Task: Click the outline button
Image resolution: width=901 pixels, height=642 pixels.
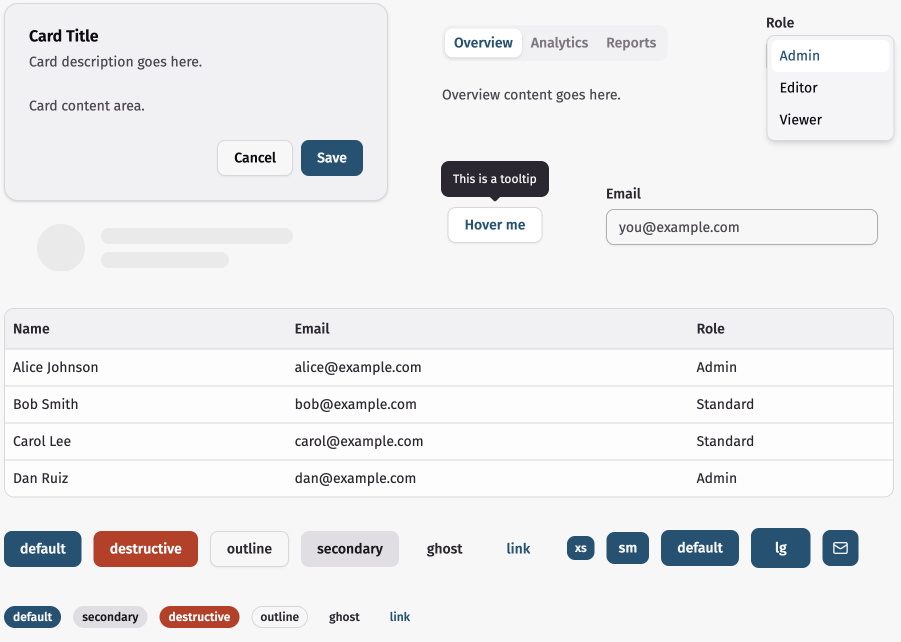Action: [249, 548]
